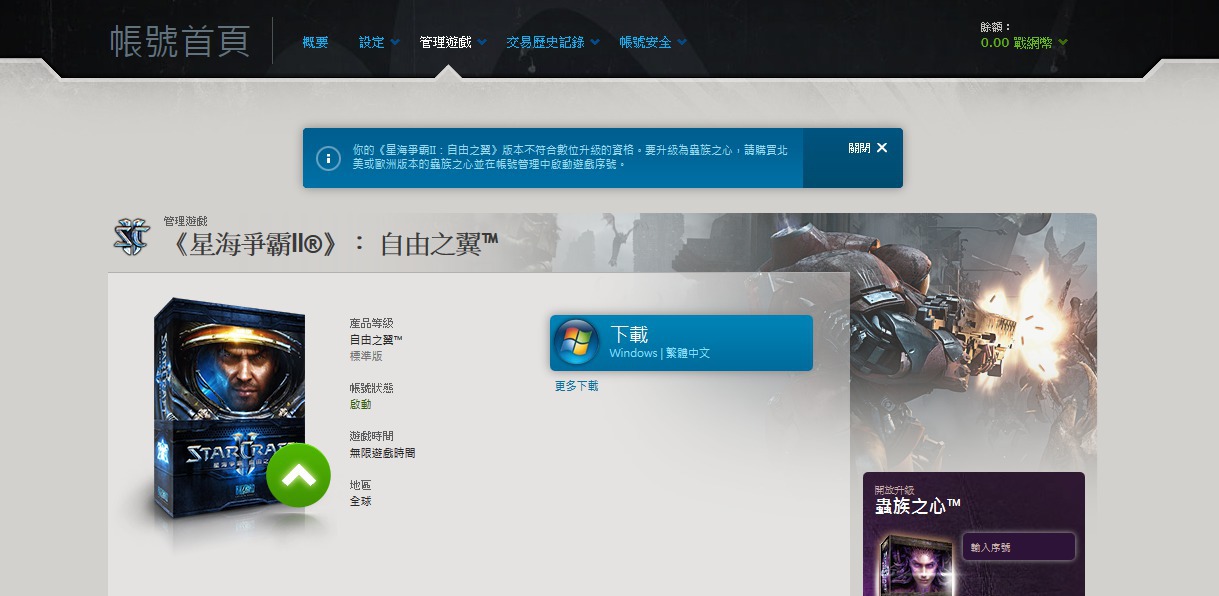The height and width of the screenshot is (596, 1219).
Task: Click the 蟲族之心™ upgrade title
Action: pos(918,506)
